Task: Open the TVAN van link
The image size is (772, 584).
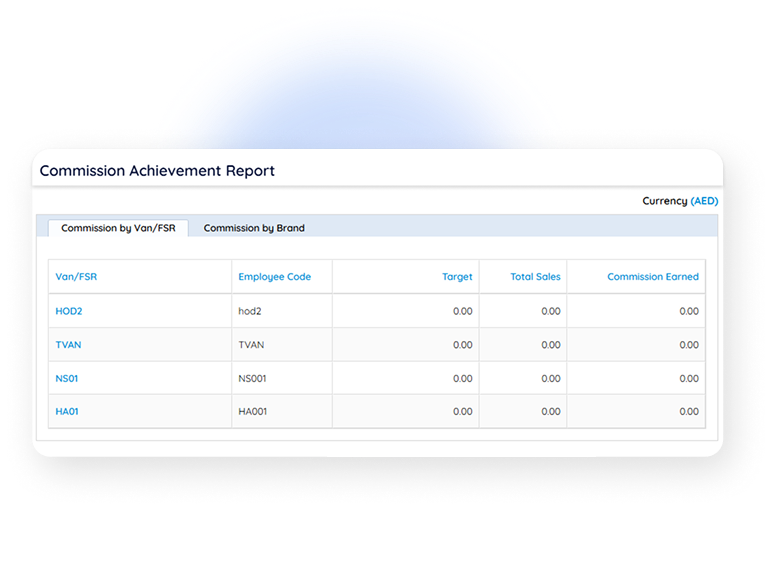Action: tap(68, 345)
